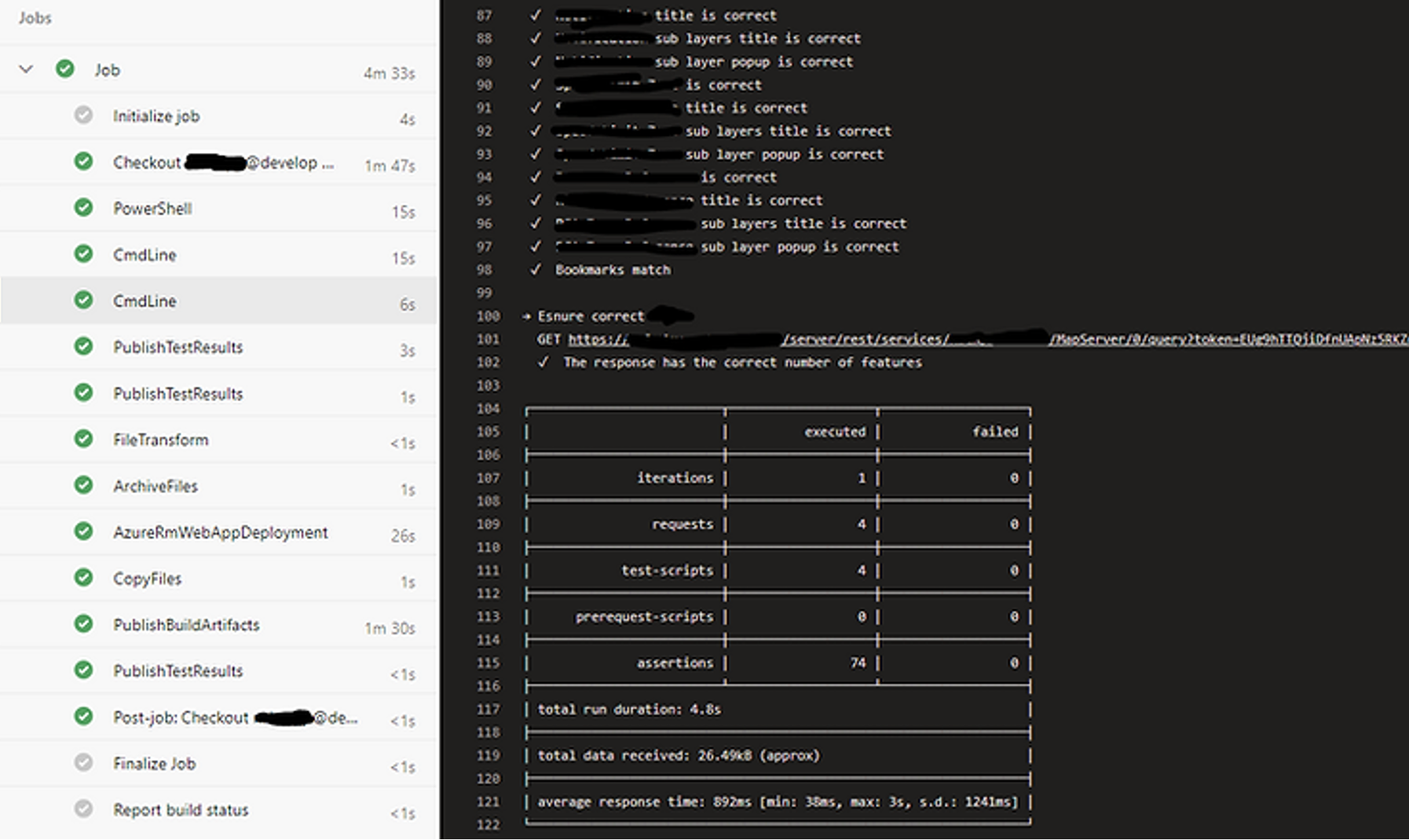Click the green check icon beside ArchiveFiles
Viewport: 1409px width, 840px height.
[83, 485]
